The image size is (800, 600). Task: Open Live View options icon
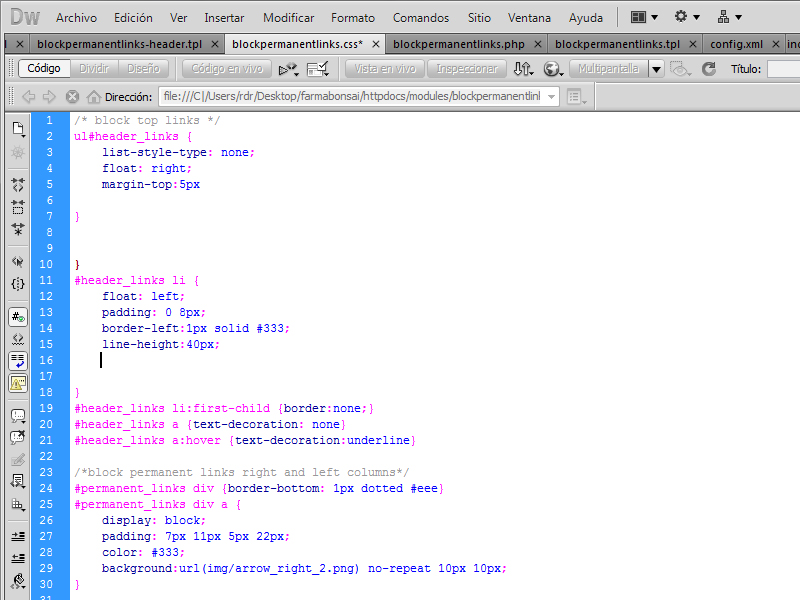pyautogui.click(x=577, y=96)
